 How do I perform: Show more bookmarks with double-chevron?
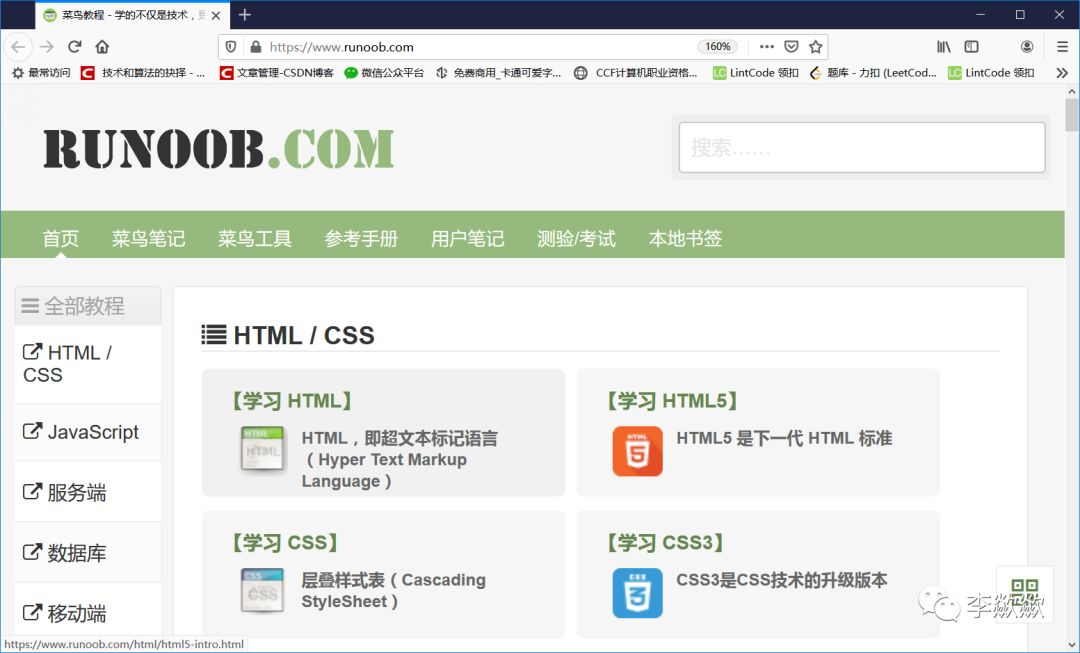pyautogui.click(x=1062, y=73)
